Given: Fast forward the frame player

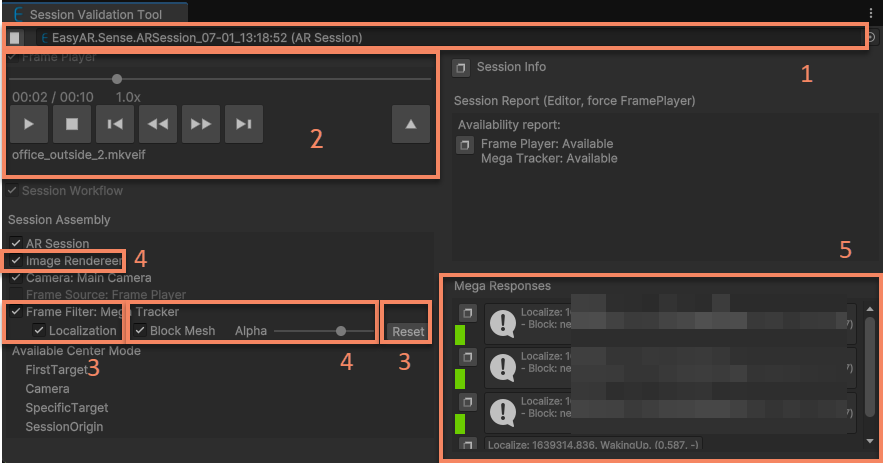Looking at the screenshot, I should [201, 124].
